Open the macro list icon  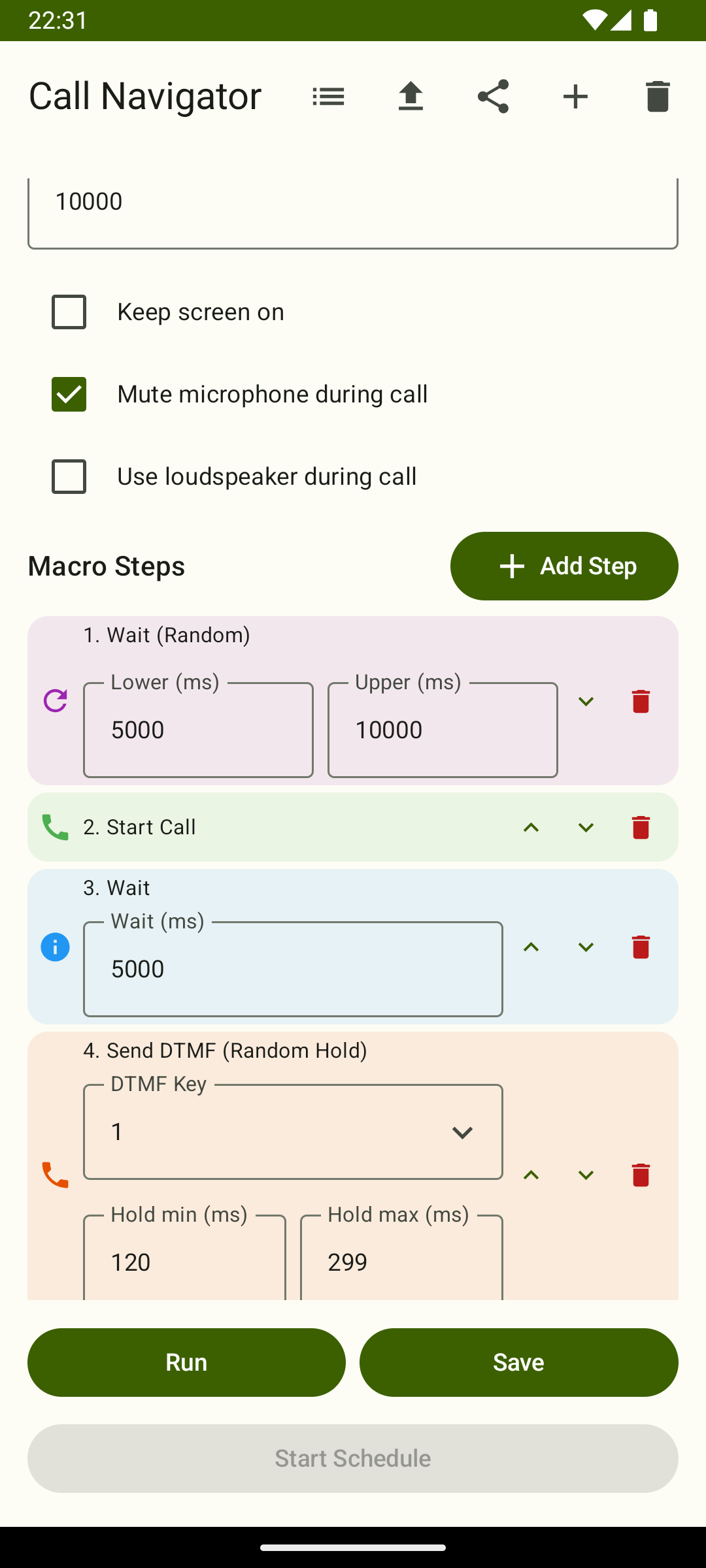coord(328,97)
